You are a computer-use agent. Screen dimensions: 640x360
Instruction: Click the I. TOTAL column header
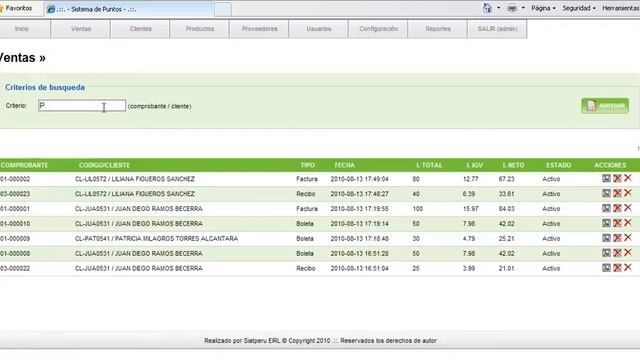(x=429, y=165)
